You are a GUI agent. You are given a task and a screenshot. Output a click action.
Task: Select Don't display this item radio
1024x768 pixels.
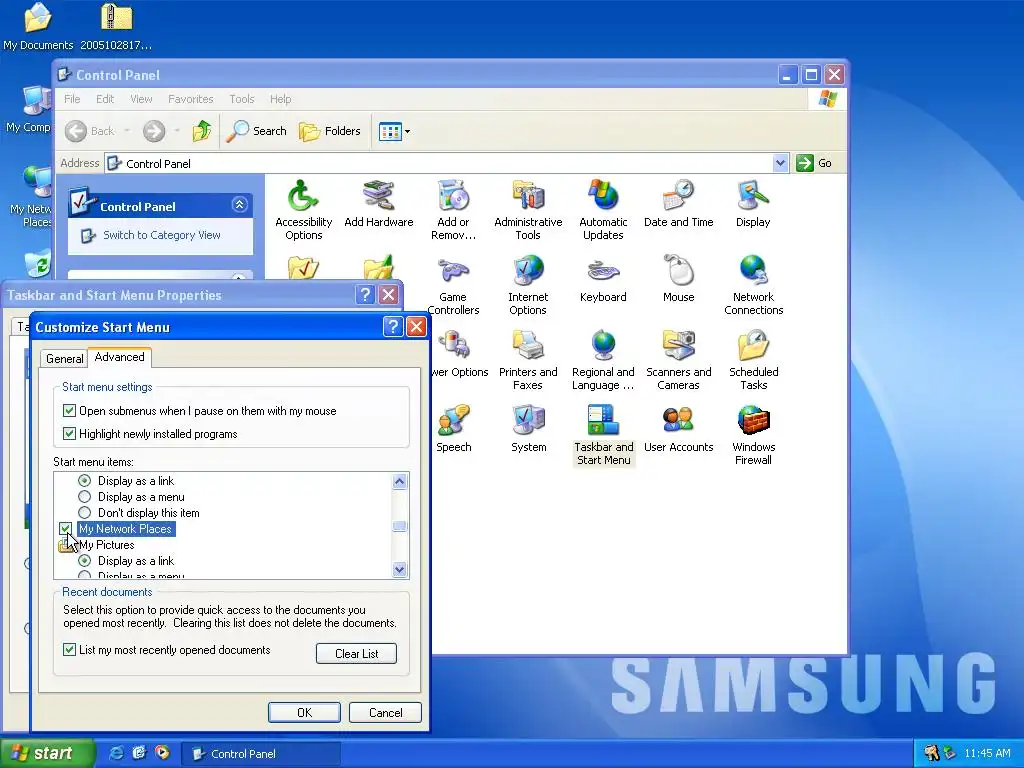84,513
